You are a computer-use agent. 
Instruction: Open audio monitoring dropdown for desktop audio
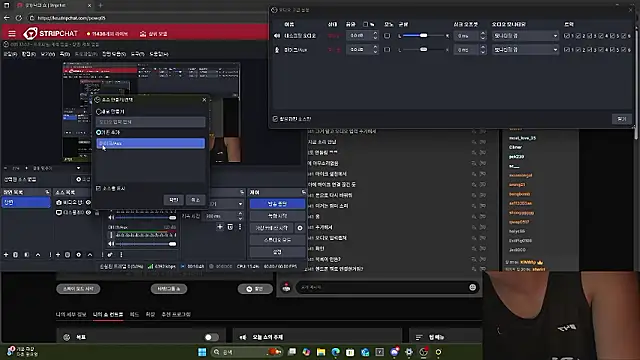[525, 36]
